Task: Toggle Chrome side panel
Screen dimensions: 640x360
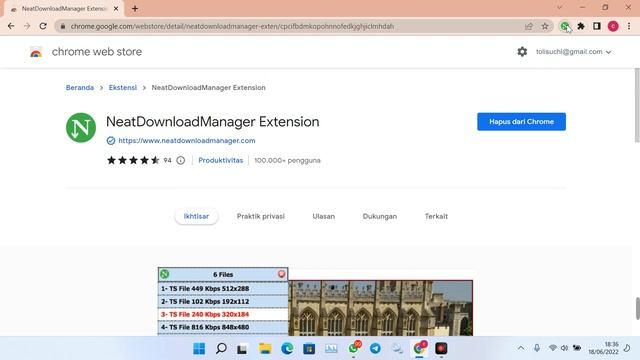Action: point(597,26)
